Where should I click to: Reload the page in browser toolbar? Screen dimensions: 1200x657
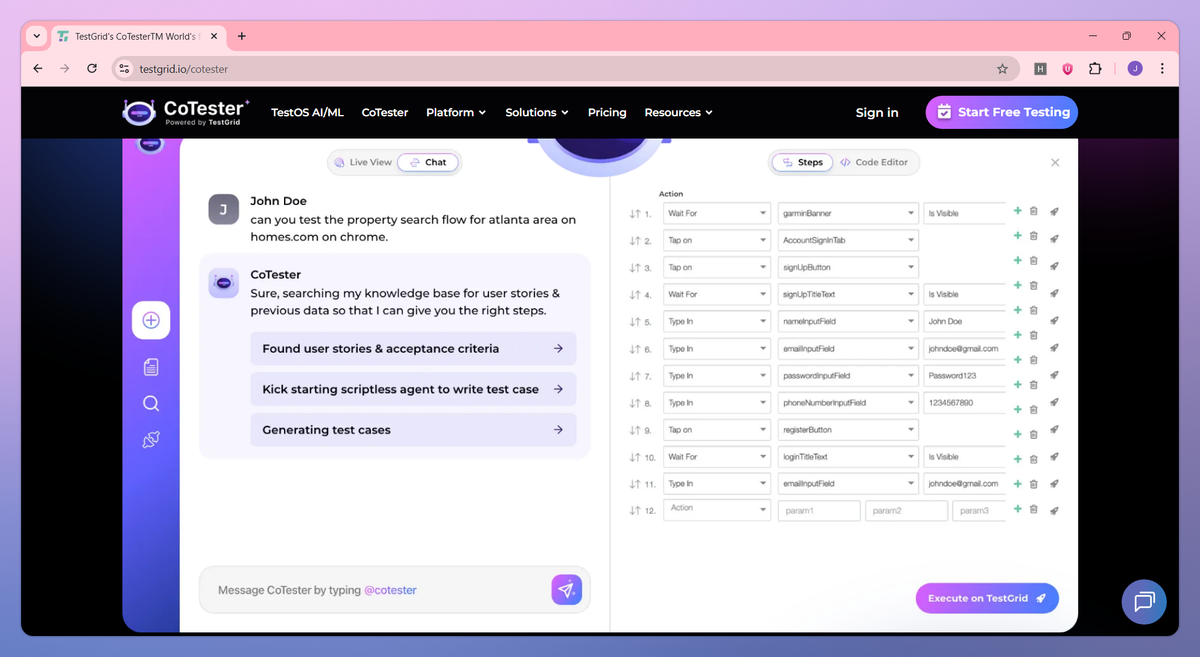pyautogui.click(x=92, y=69)
